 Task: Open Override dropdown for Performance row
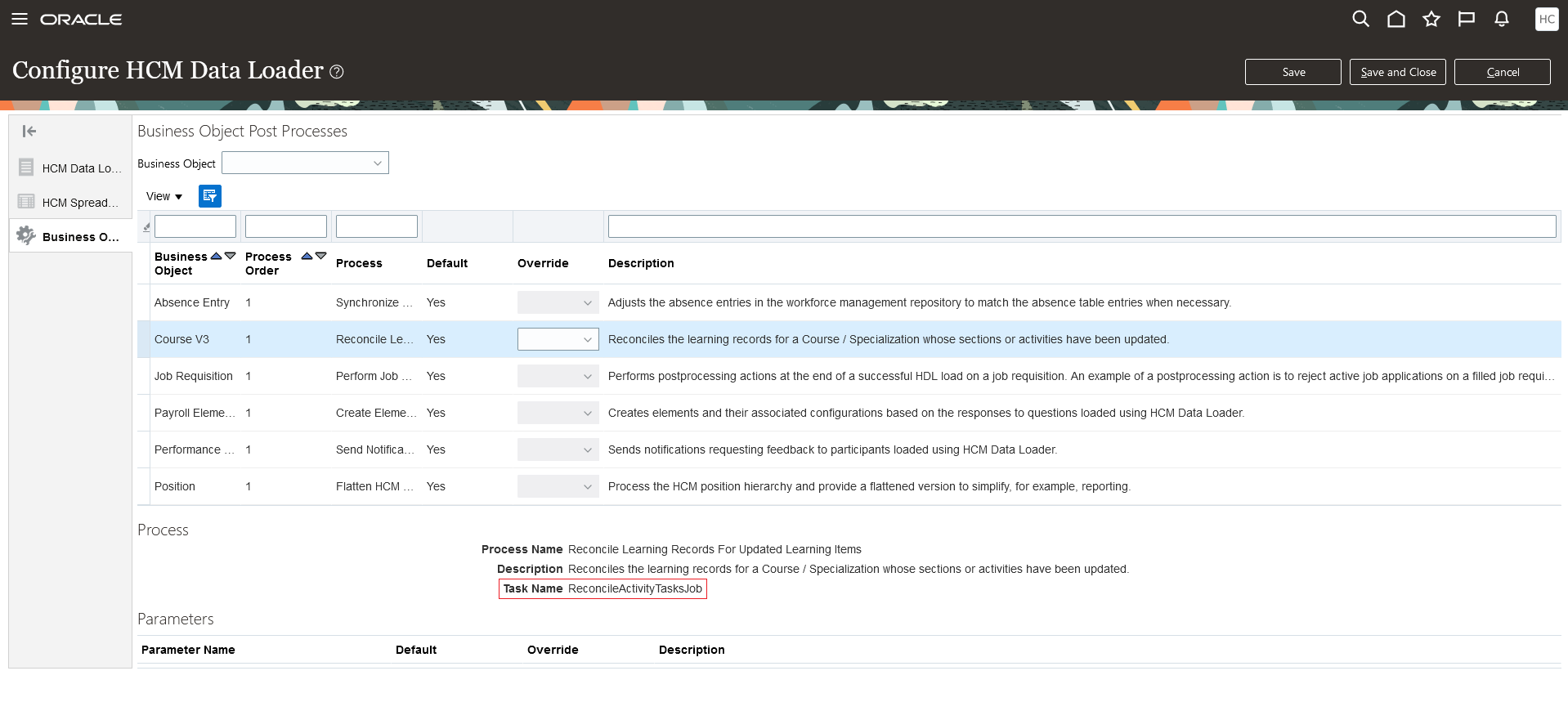point(558,449)
